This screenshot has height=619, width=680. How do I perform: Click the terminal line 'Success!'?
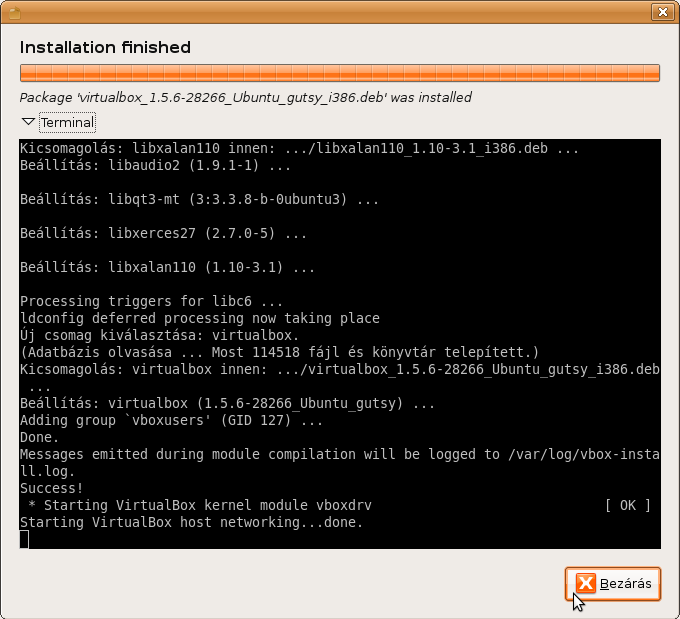pos(51,488)
